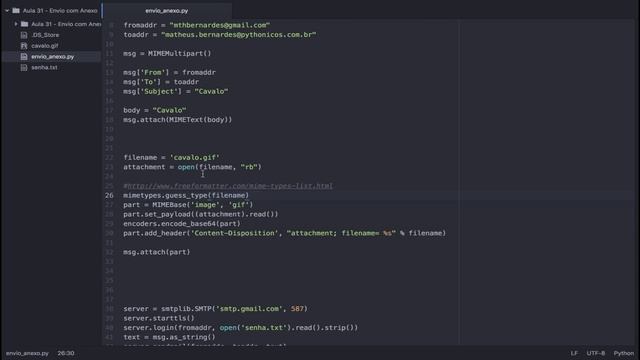Screen dimensions: 640x360
Task: Click the envio_anexo.py file icon
Action: [24, 57]
